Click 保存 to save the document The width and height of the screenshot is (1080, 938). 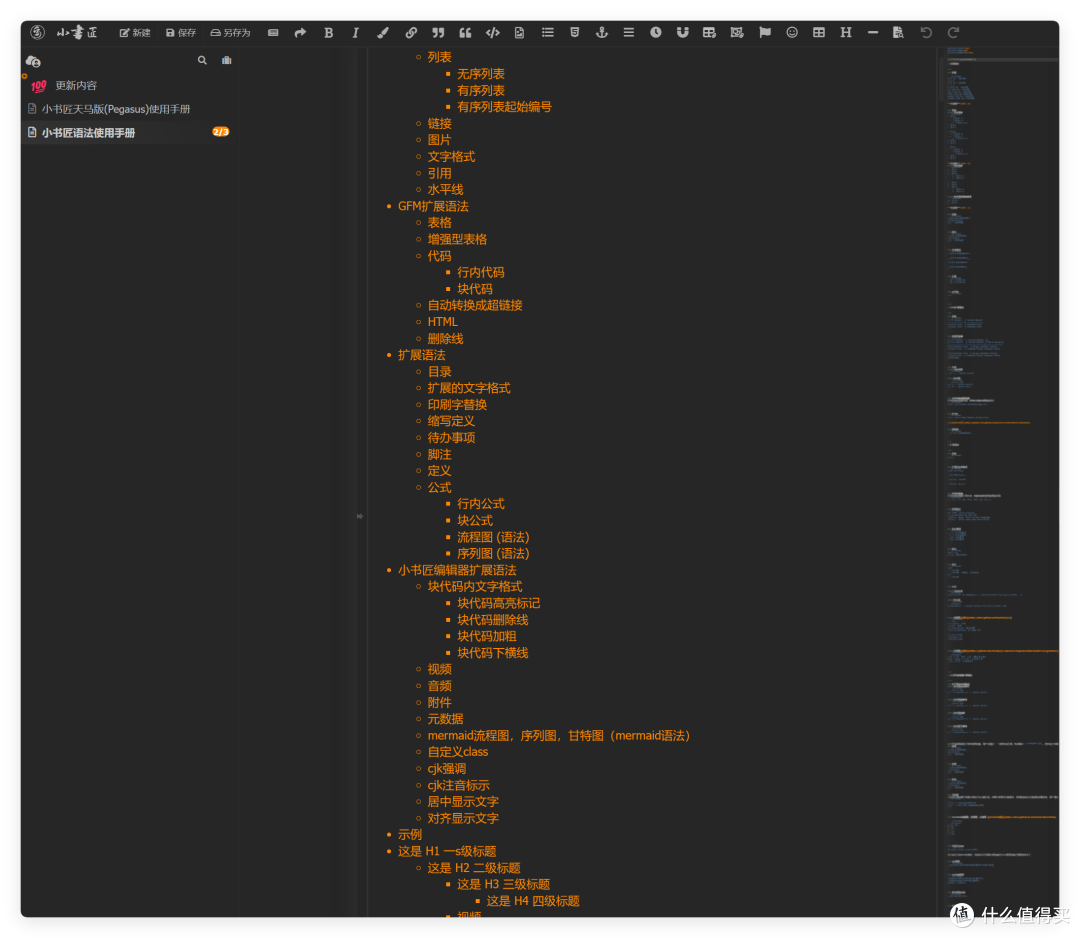point(181,32)
